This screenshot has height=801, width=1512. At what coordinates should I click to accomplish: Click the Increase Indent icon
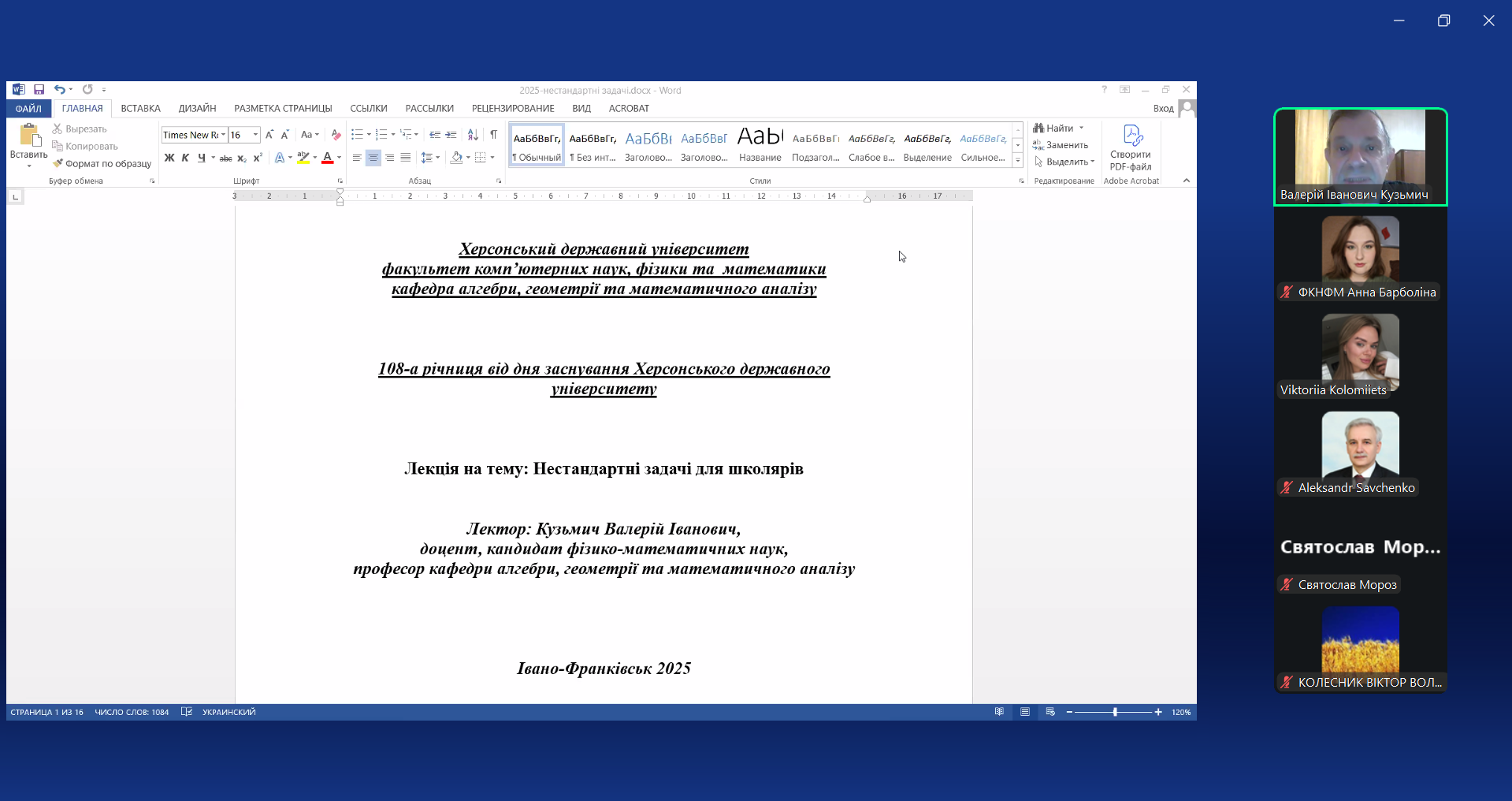(x=451, y=135)
